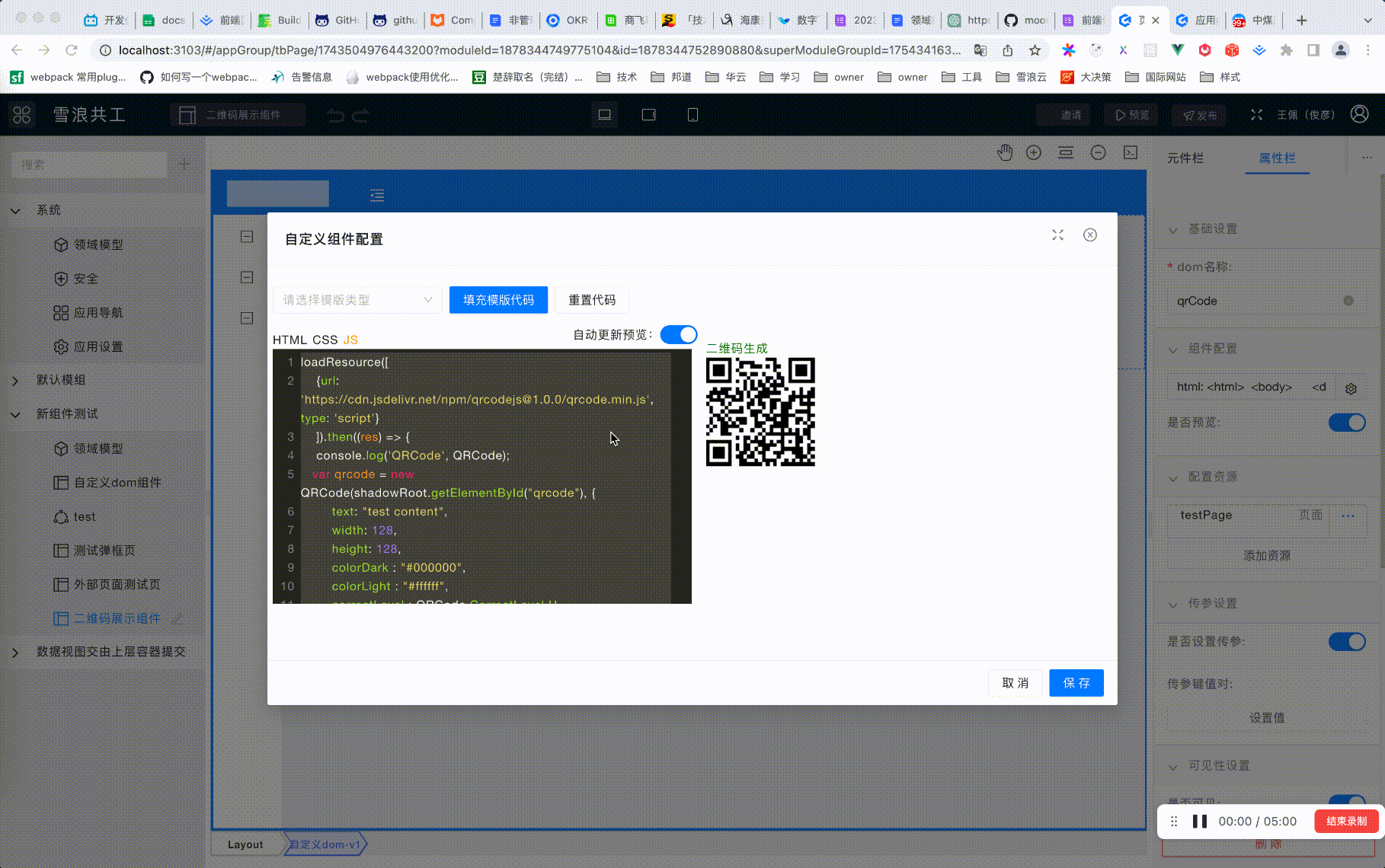Switch to the JS code tab
The width and height of the screenshot is (1385, 868).
tap(350, 340)
